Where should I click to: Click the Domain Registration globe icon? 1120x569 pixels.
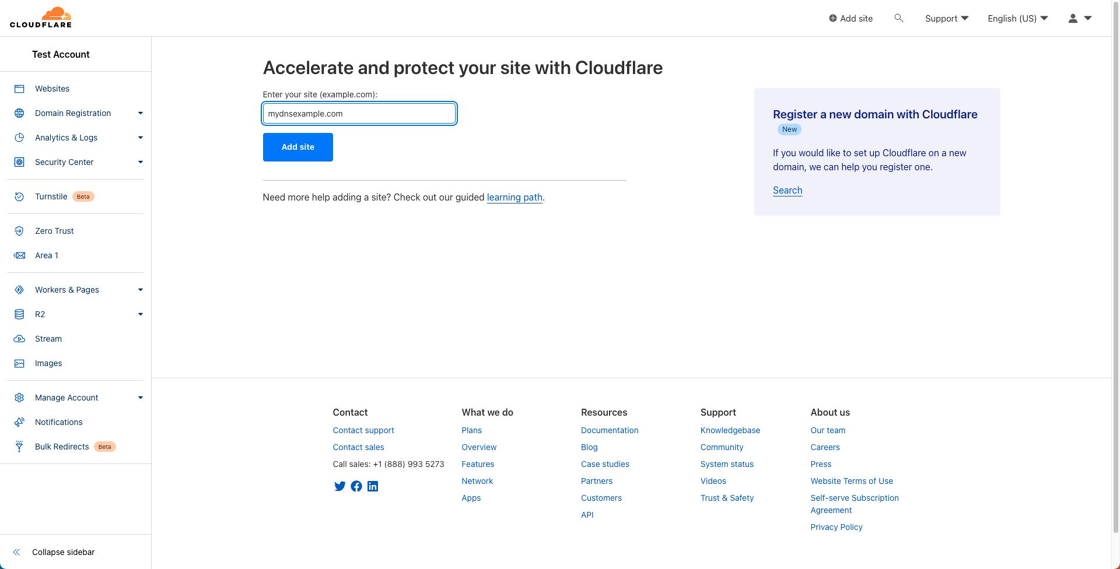19,113
